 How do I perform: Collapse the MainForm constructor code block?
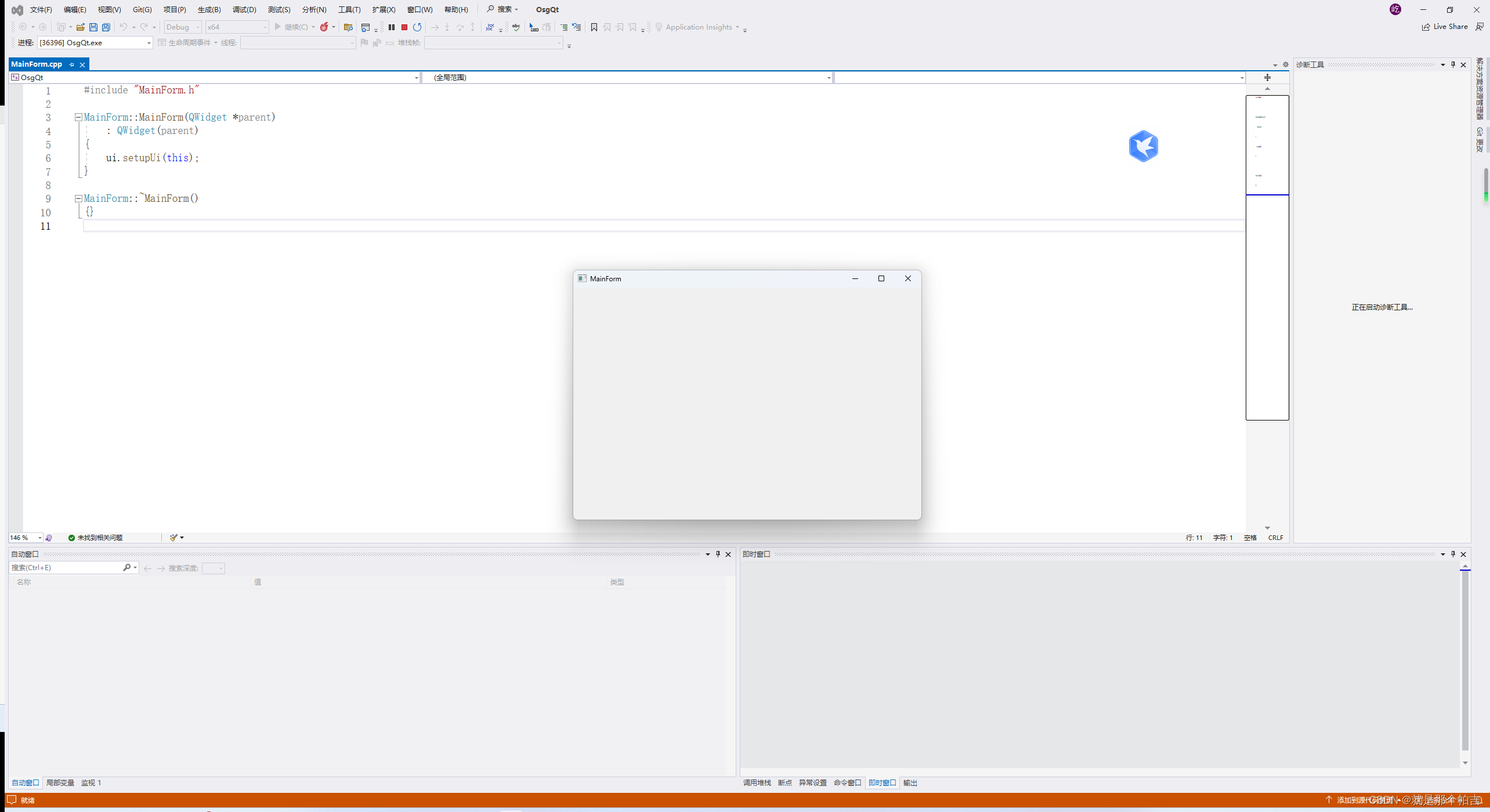point(78,117)
